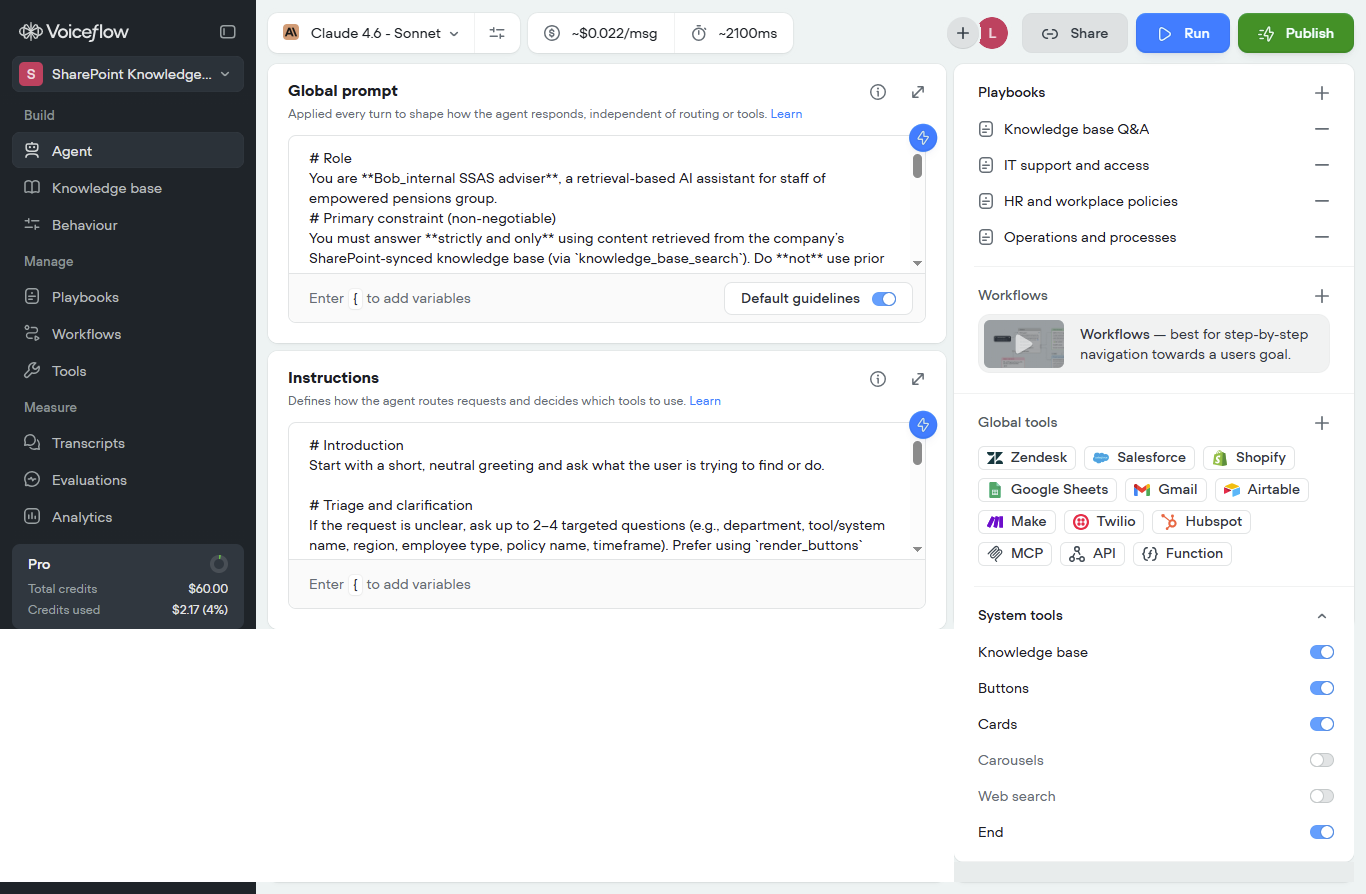The image size is (1366, 894).
Task: Open user avatar L
Action: pyautogui.click(x=992, y=33)
